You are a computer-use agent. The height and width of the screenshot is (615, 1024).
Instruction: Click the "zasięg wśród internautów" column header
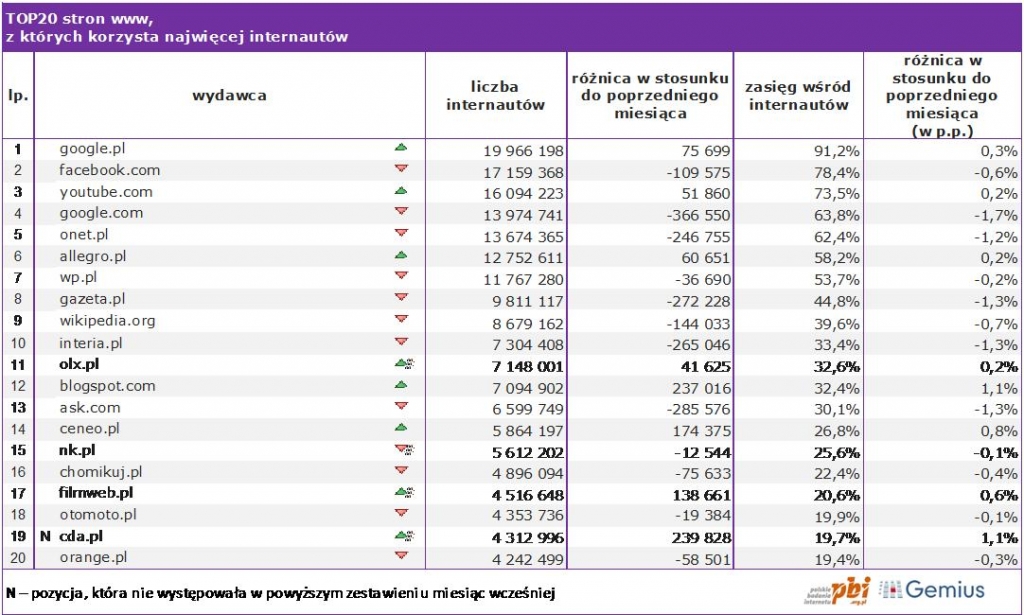798,95
